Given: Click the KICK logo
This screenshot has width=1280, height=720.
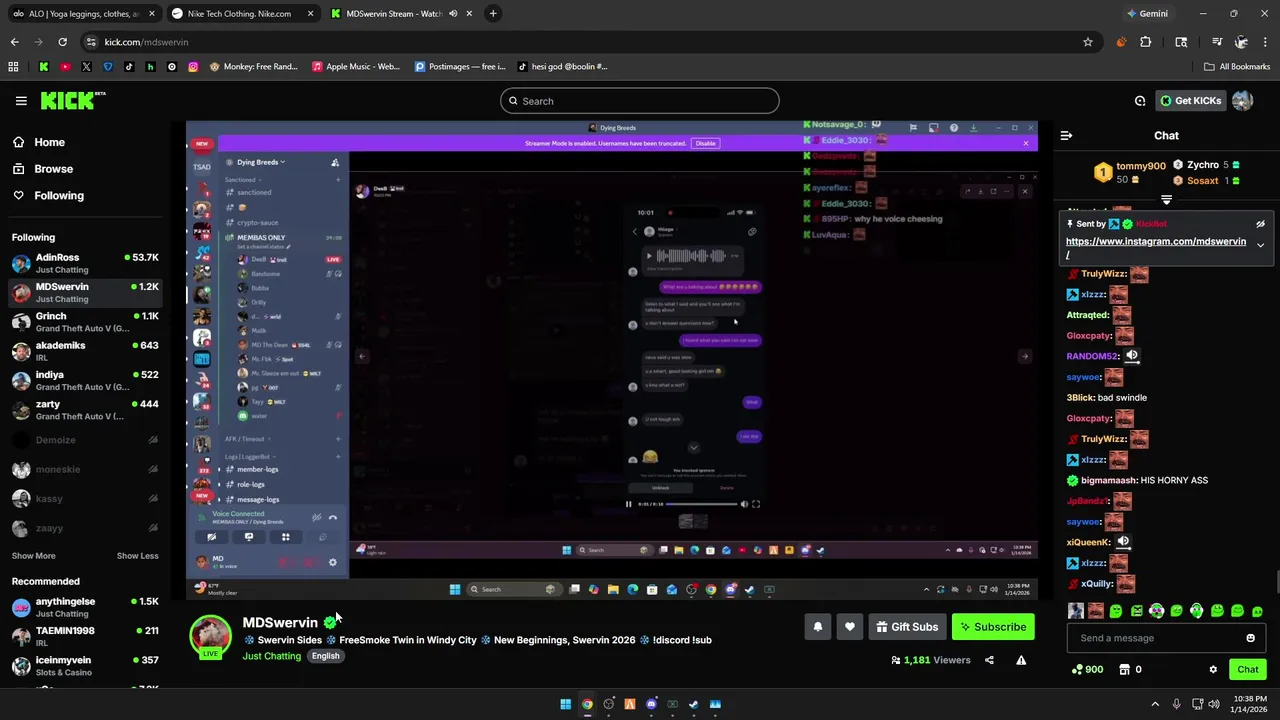Looking at the screenshot, I should pos(72,100).
